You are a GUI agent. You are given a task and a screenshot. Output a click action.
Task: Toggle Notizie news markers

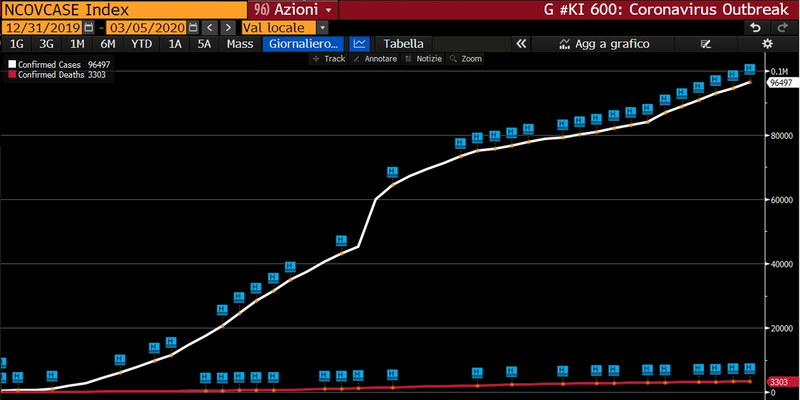(x=423, y=59)
